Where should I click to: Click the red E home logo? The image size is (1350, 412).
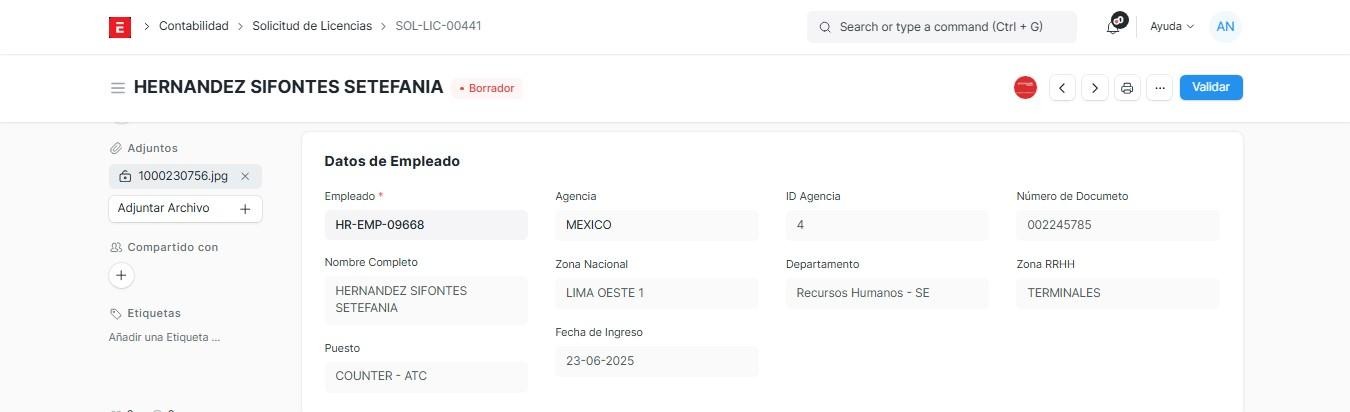point(119,27)
